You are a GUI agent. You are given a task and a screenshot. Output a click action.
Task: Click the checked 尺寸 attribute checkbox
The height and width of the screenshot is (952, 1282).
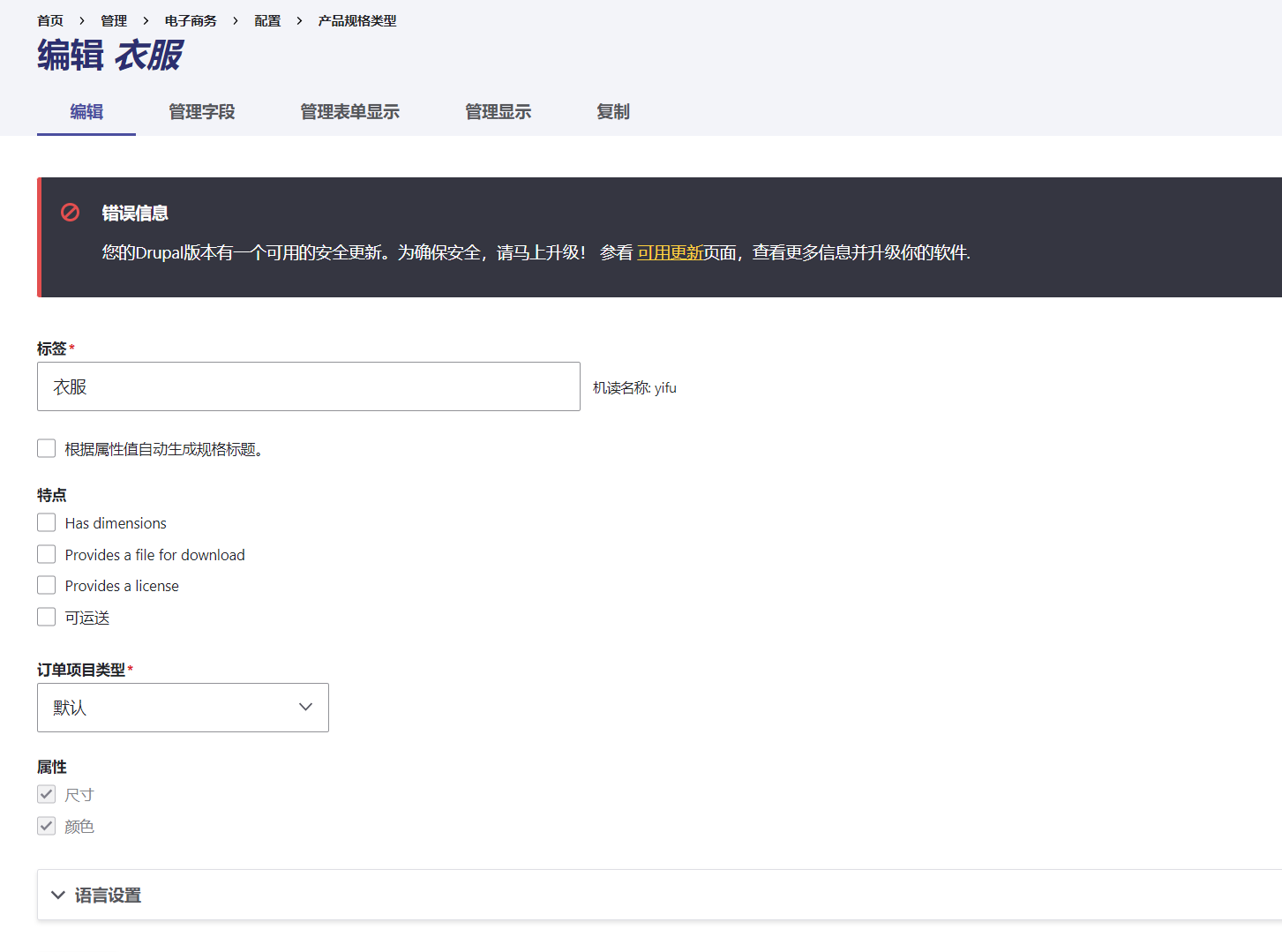(47, 794)
